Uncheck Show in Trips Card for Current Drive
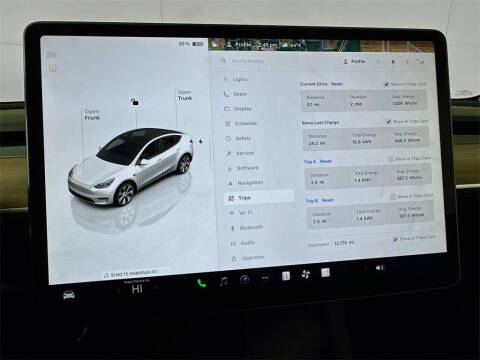480x360 pixels. pos(386,84)
